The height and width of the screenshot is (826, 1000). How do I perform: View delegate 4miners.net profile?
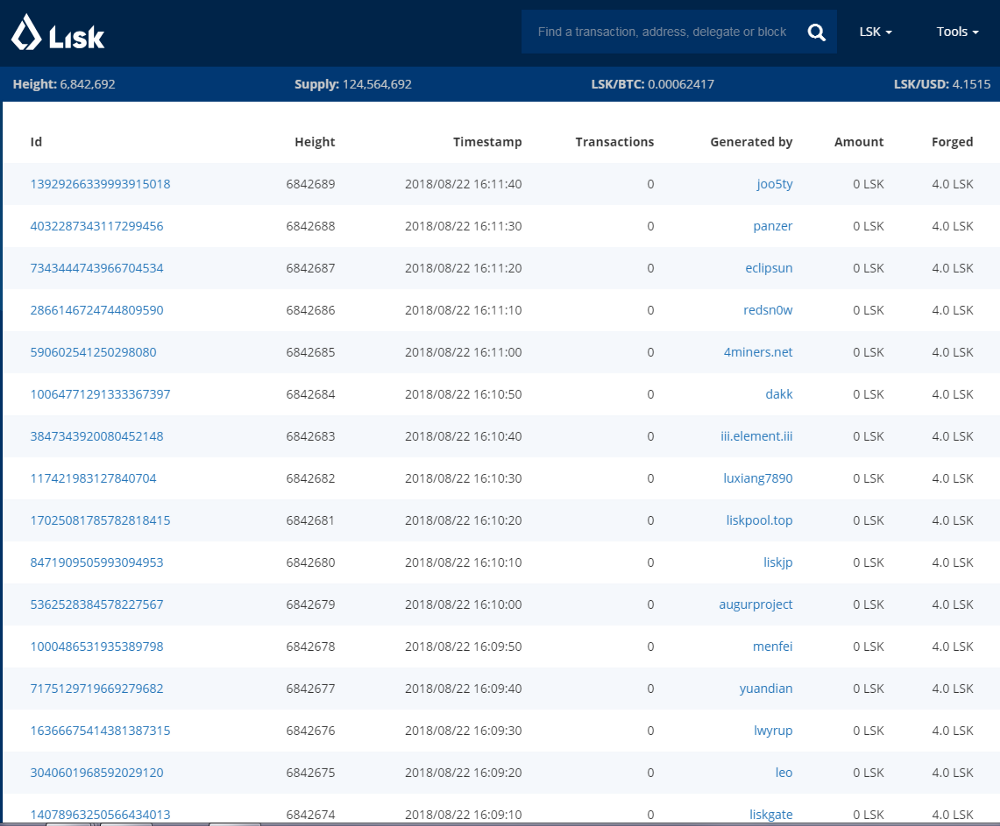click(758, 353)
